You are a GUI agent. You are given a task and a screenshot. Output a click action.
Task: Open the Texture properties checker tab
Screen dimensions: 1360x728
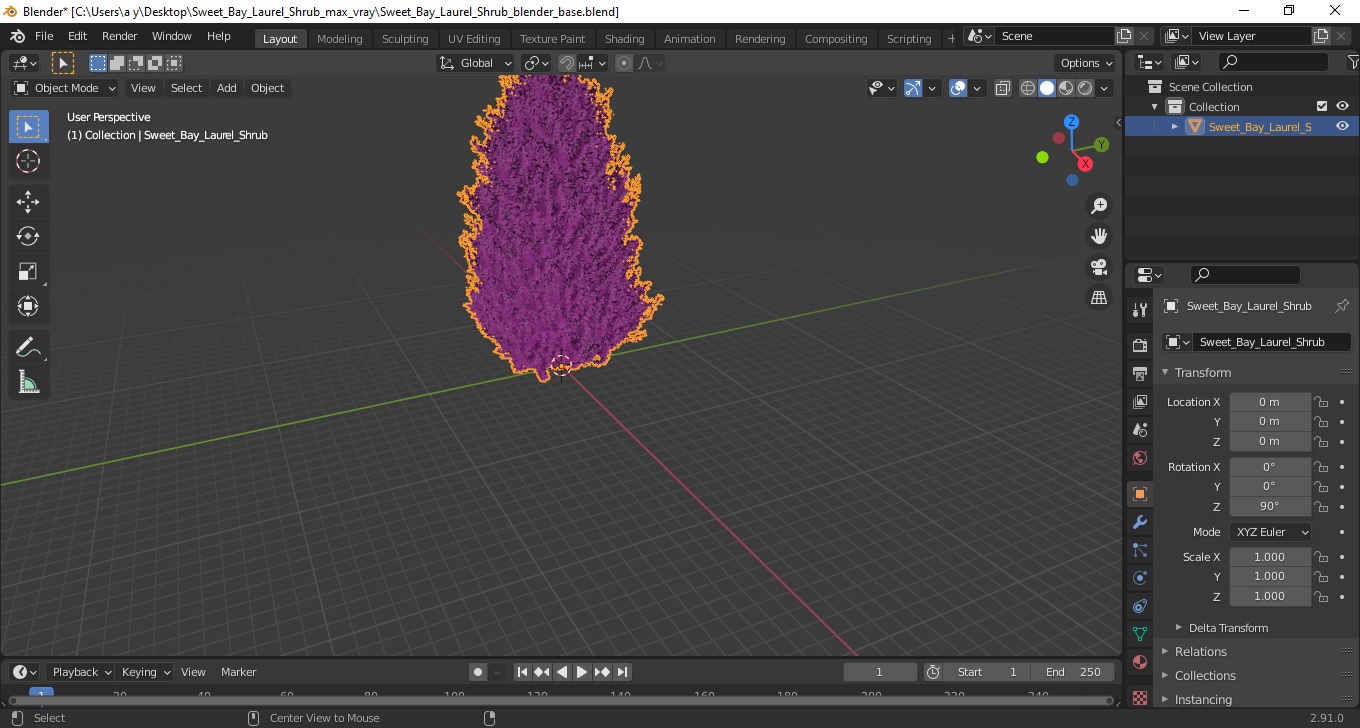(1139, 696)
